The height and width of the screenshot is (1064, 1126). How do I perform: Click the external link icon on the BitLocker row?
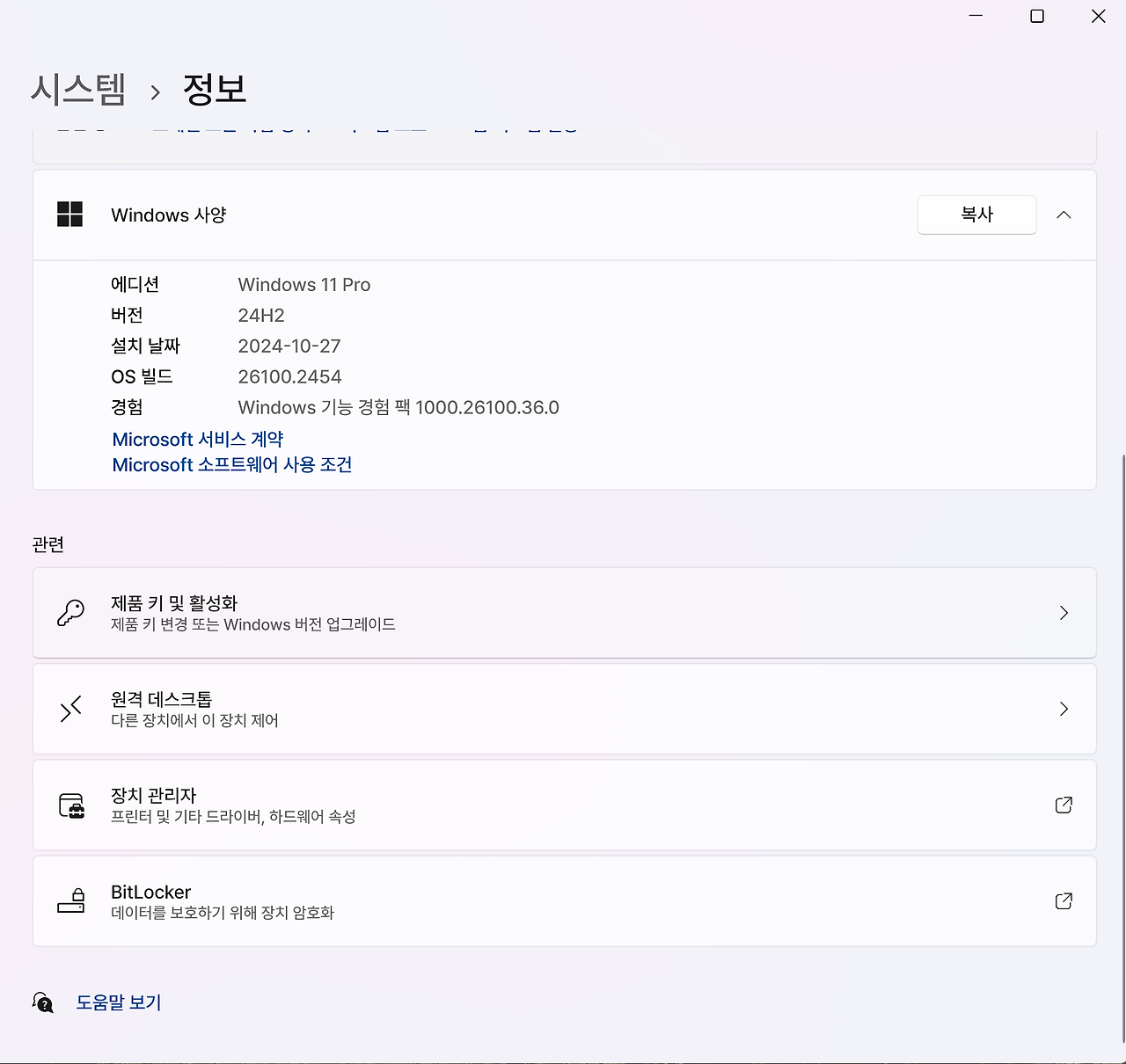click(1064, 900)
